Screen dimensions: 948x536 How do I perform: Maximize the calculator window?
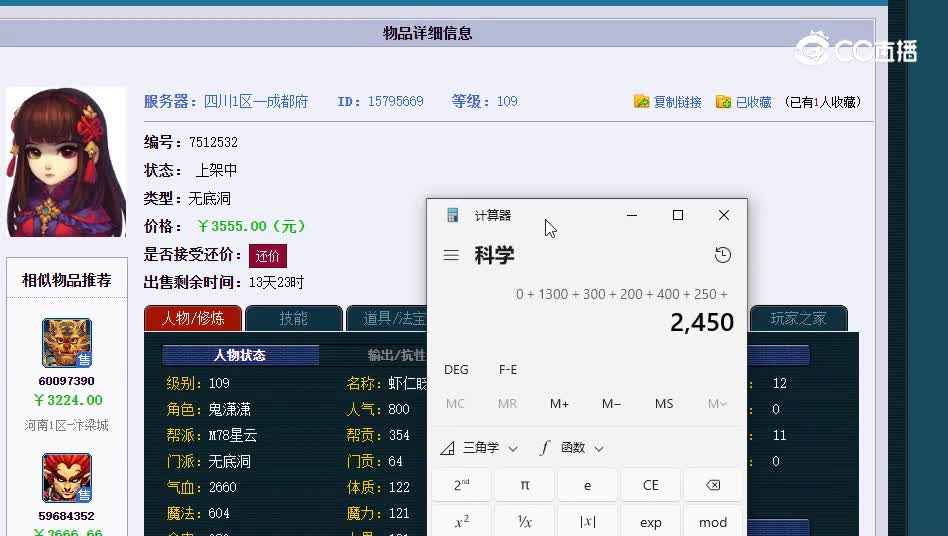point(678,215)
